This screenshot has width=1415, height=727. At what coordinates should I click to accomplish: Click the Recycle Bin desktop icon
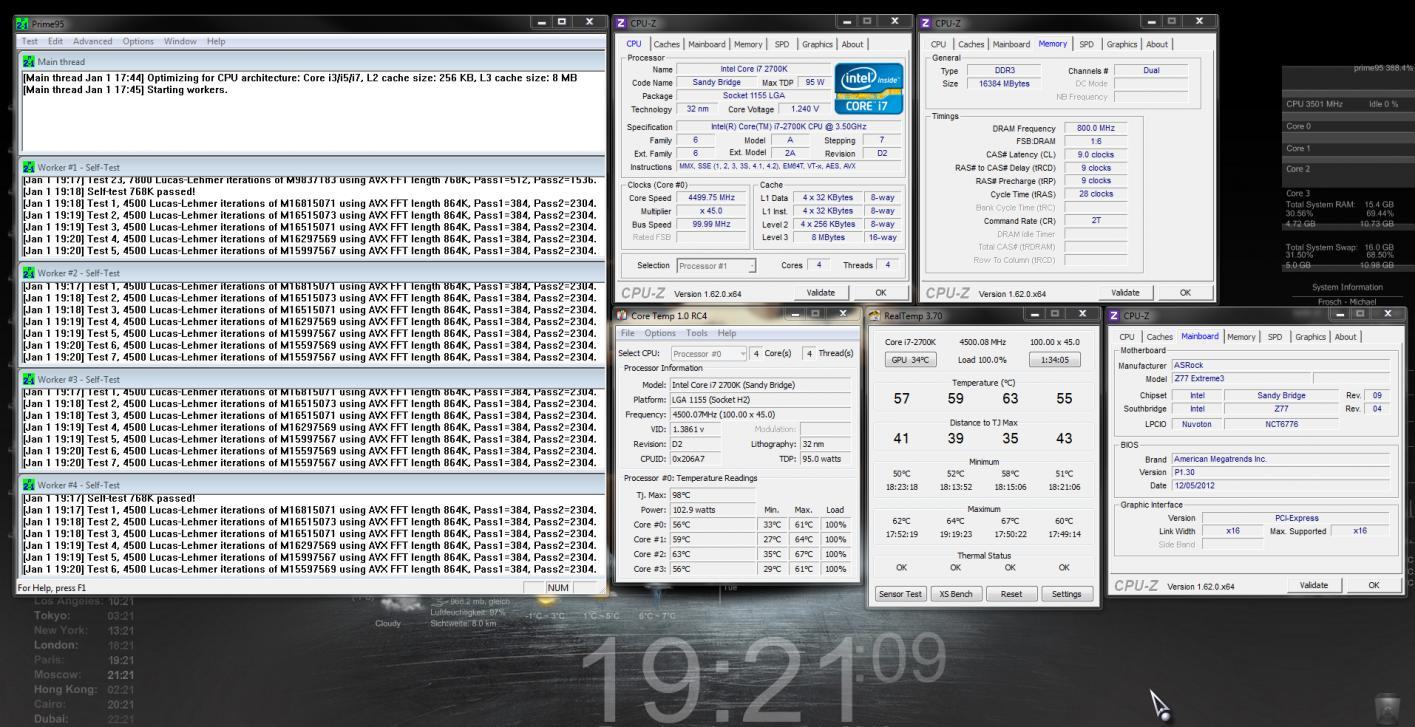coord(1387,707)
